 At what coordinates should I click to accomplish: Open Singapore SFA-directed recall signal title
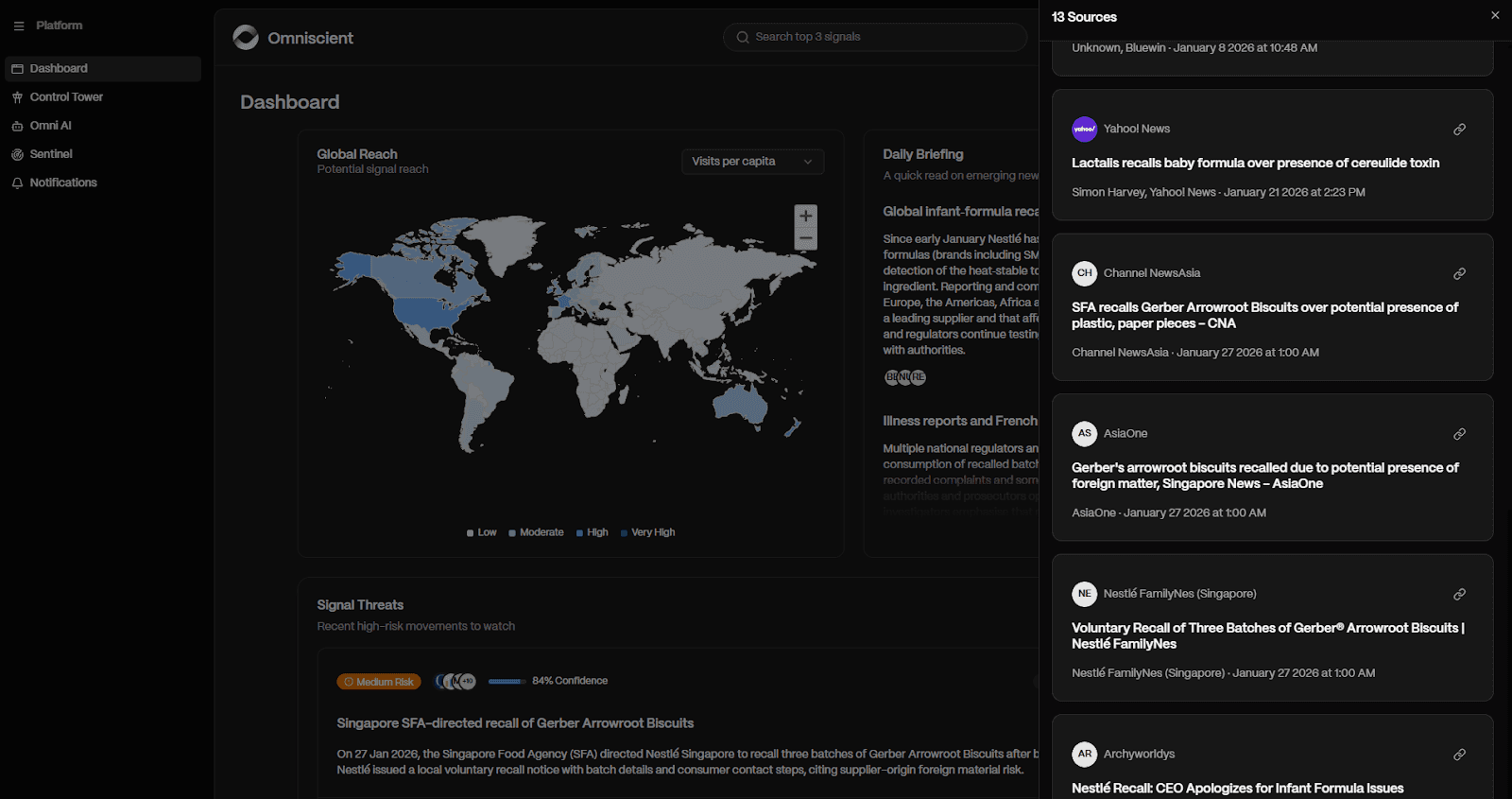[x=515, y=723]
